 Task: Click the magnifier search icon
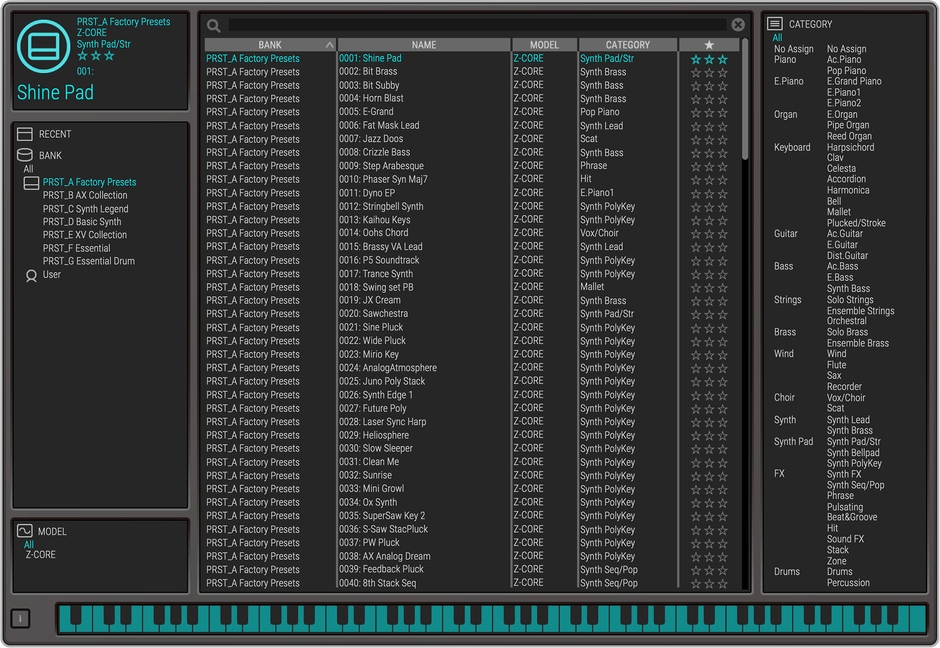[213, 25]
